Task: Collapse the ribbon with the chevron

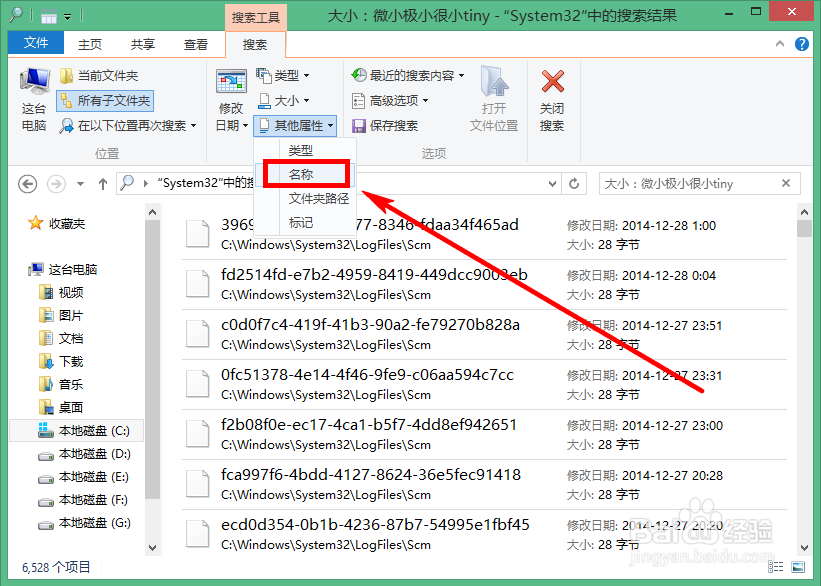Action: (x=780, y=44)
